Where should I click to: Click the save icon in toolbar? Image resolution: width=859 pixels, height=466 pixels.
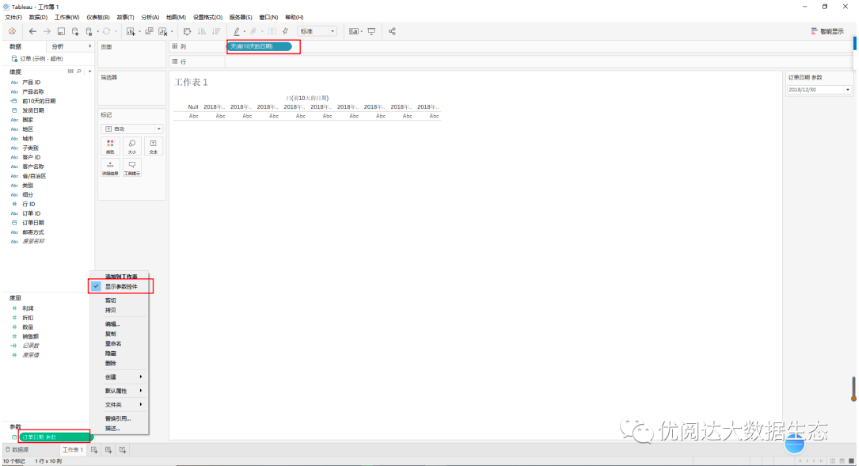(61, 31)
